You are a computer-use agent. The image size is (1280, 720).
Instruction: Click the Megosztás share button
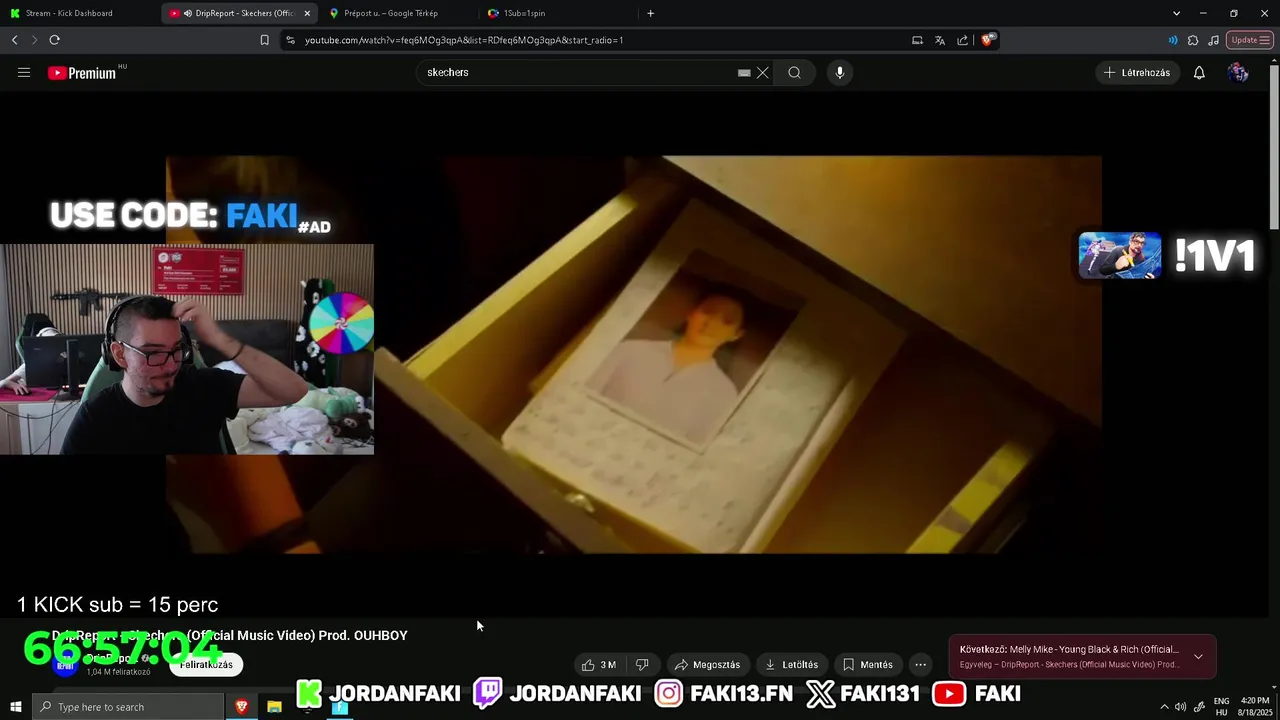(708, 664)
